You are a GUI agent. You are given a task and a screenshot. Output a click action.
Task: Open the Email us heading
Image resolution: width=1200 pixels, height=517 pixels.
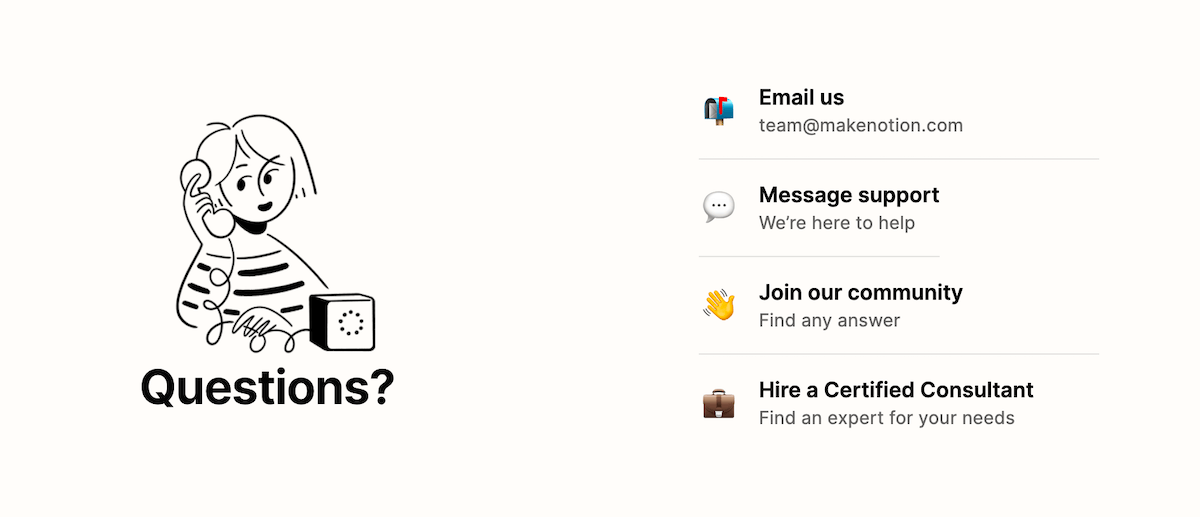click(x=801, y=97)
